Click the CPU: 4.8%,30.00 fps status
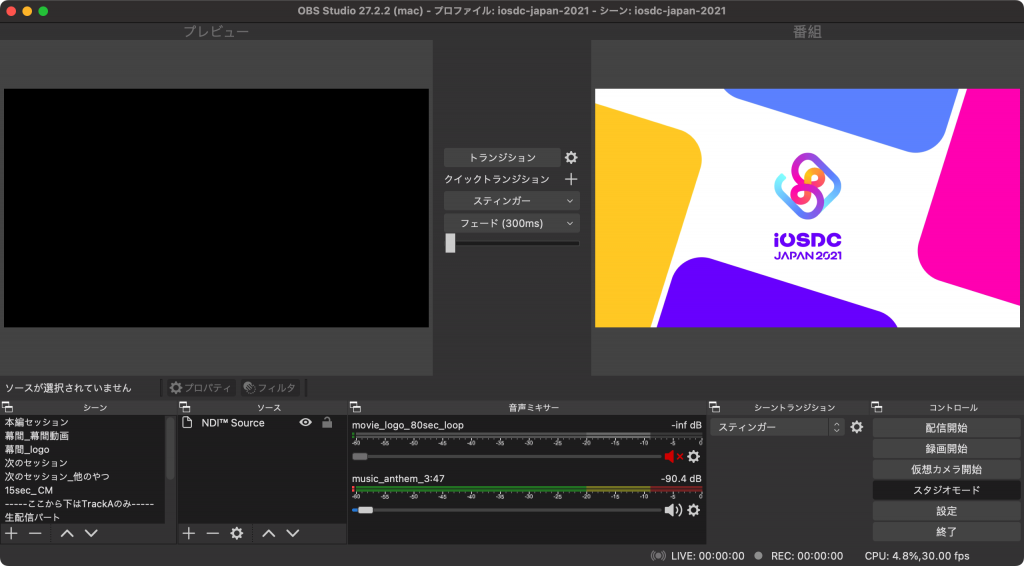This screenshot has width=1024, height=566. (x=917, y=556)
